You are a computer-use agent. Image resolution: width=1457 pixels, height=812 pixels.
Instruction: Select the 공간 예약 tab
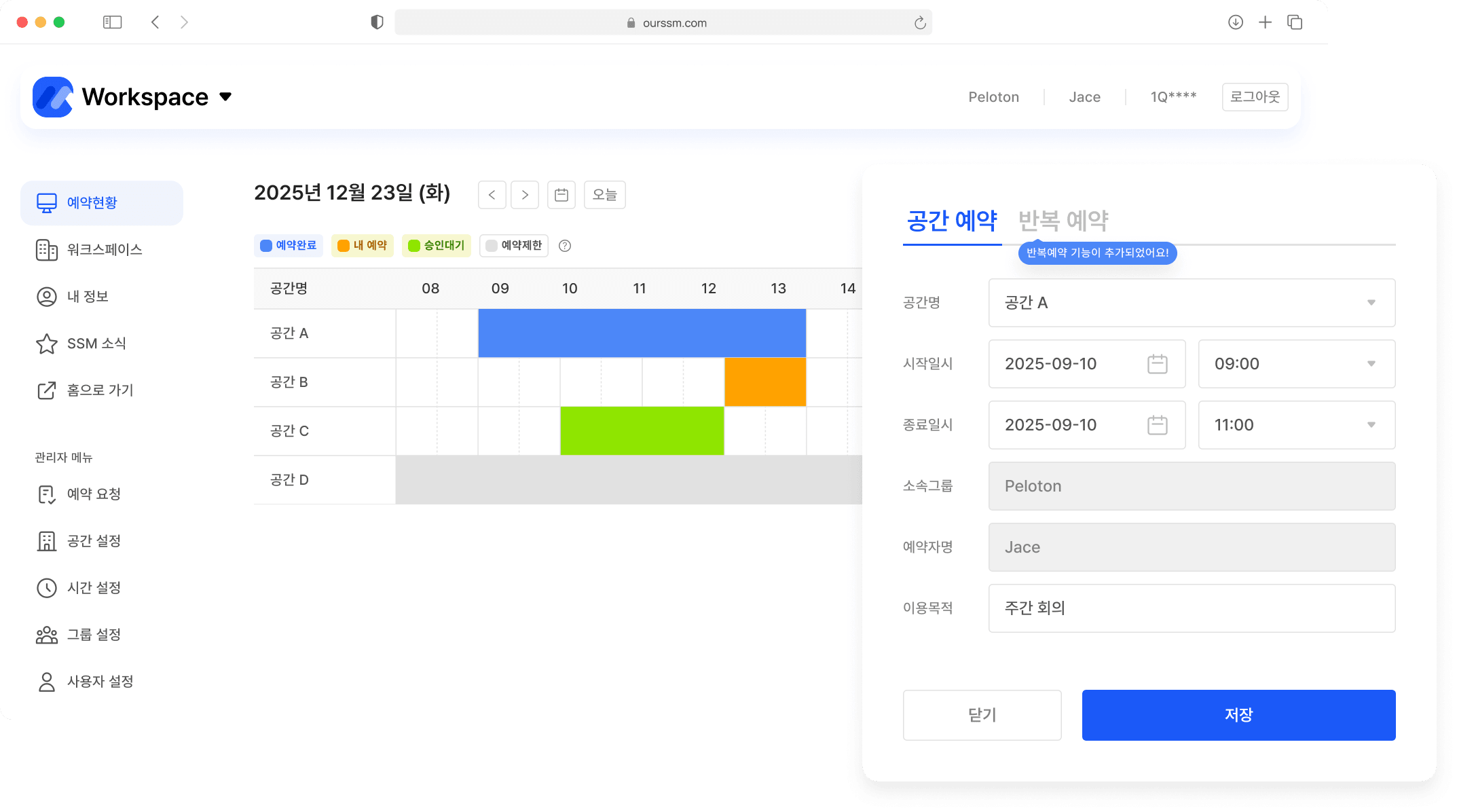click(x=951, y=221)
